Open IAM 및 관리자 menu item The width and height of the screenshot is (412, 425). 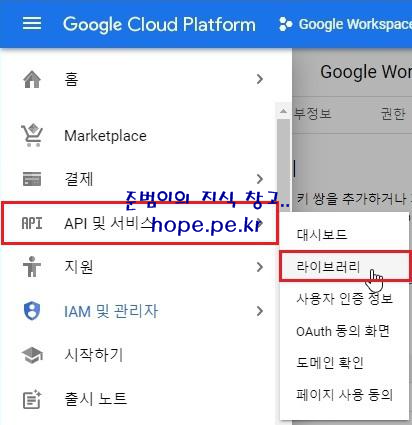(138, 311)
